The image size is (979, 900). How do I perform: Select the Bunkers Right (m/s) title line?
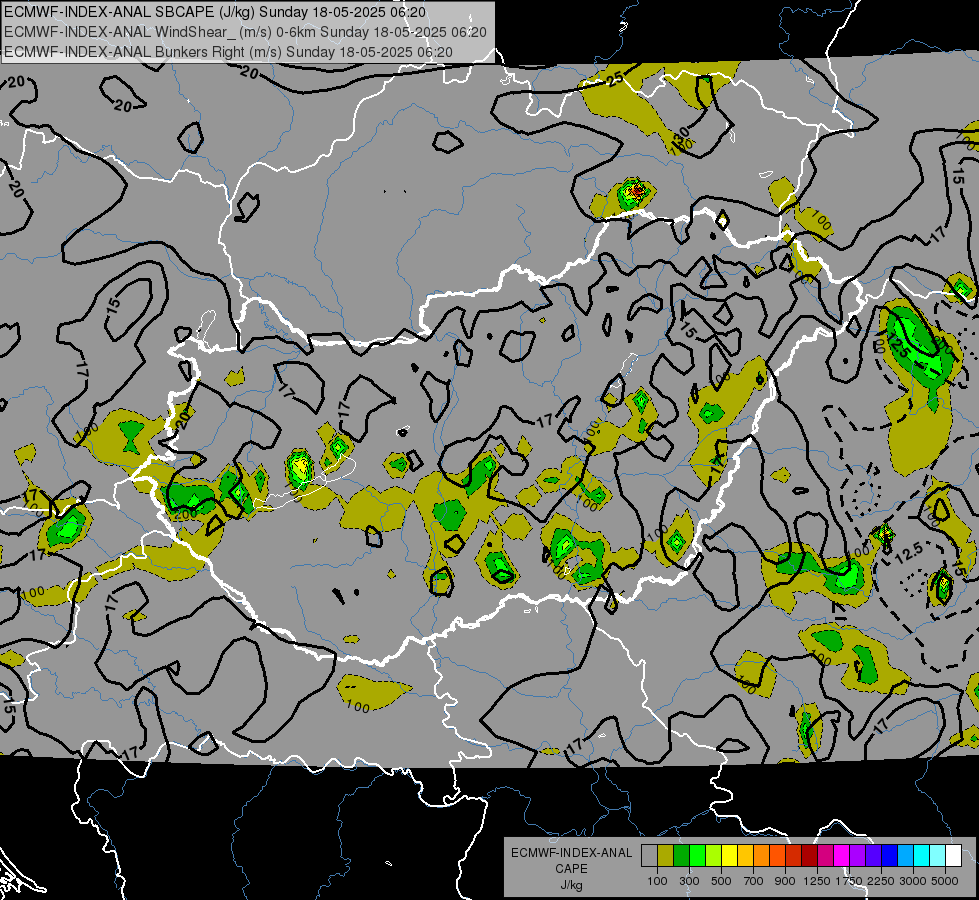click(228, 52)
